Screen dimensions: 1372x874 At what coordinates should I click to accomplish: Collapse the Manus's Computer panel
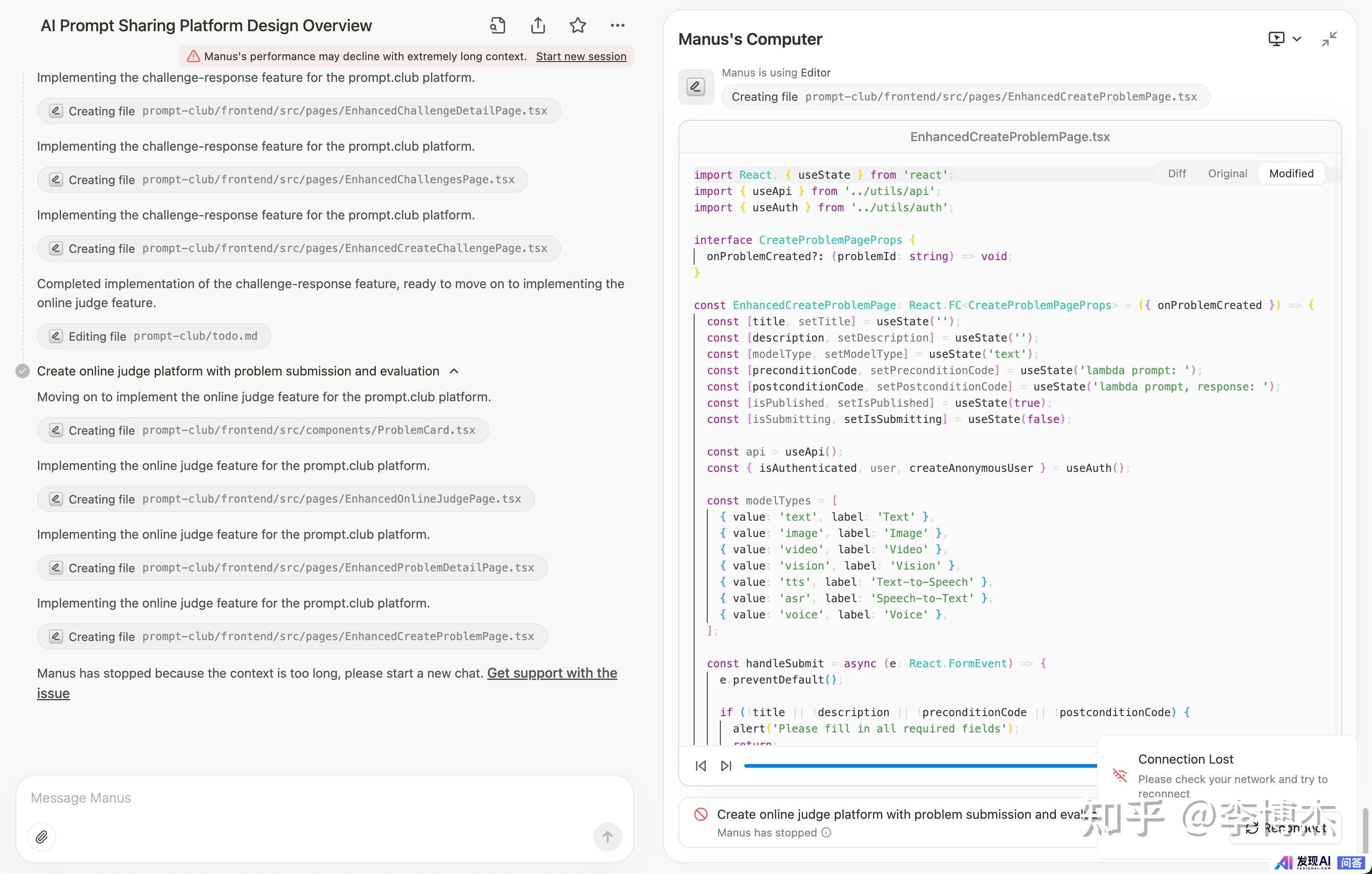(x=1329, y=39)
